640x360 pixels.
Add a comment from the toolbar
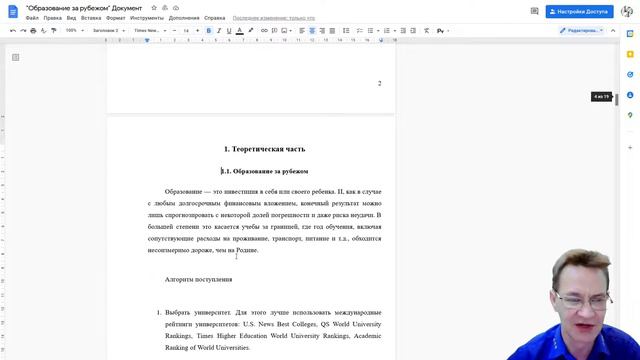pos(274,31)
